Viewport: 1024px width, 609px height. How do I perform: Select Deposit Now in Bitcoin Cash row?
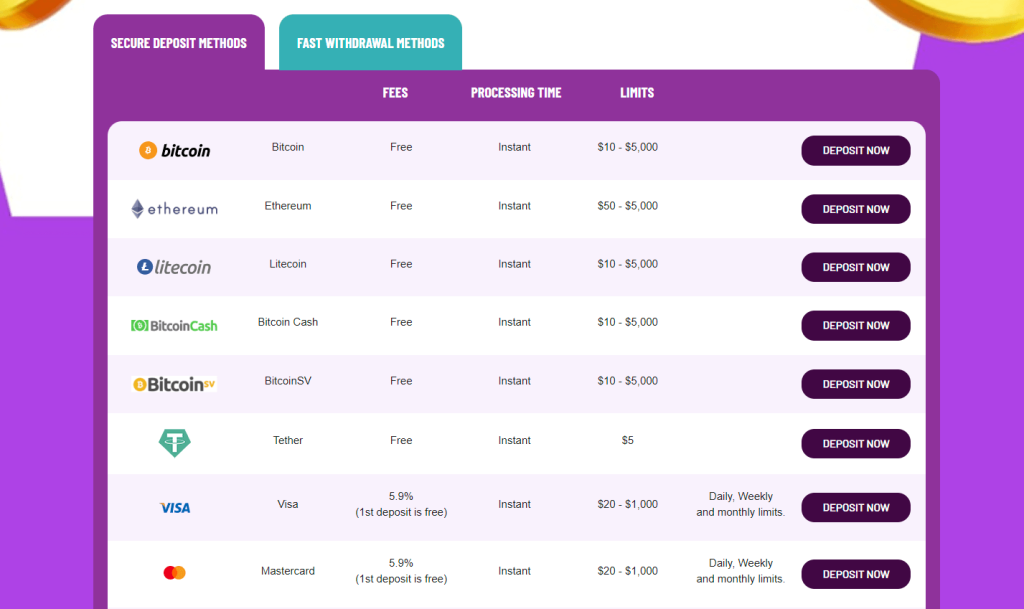[x=856, y=325]
